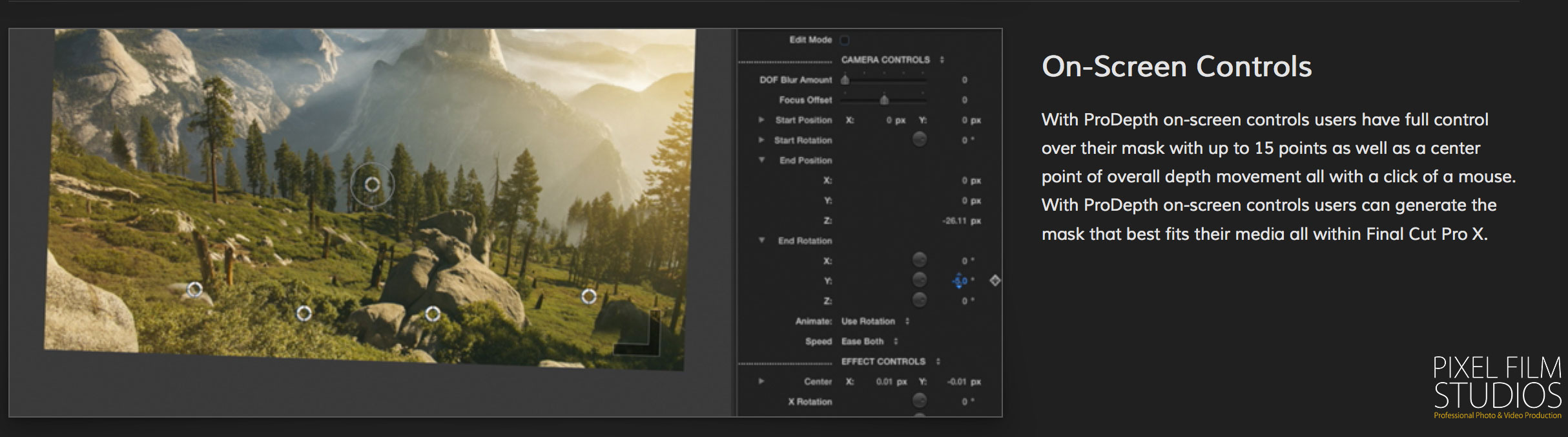Click the Focus Offset slider handle
1568x437 pixels.
pyautogui.click(x=884, y=100)
